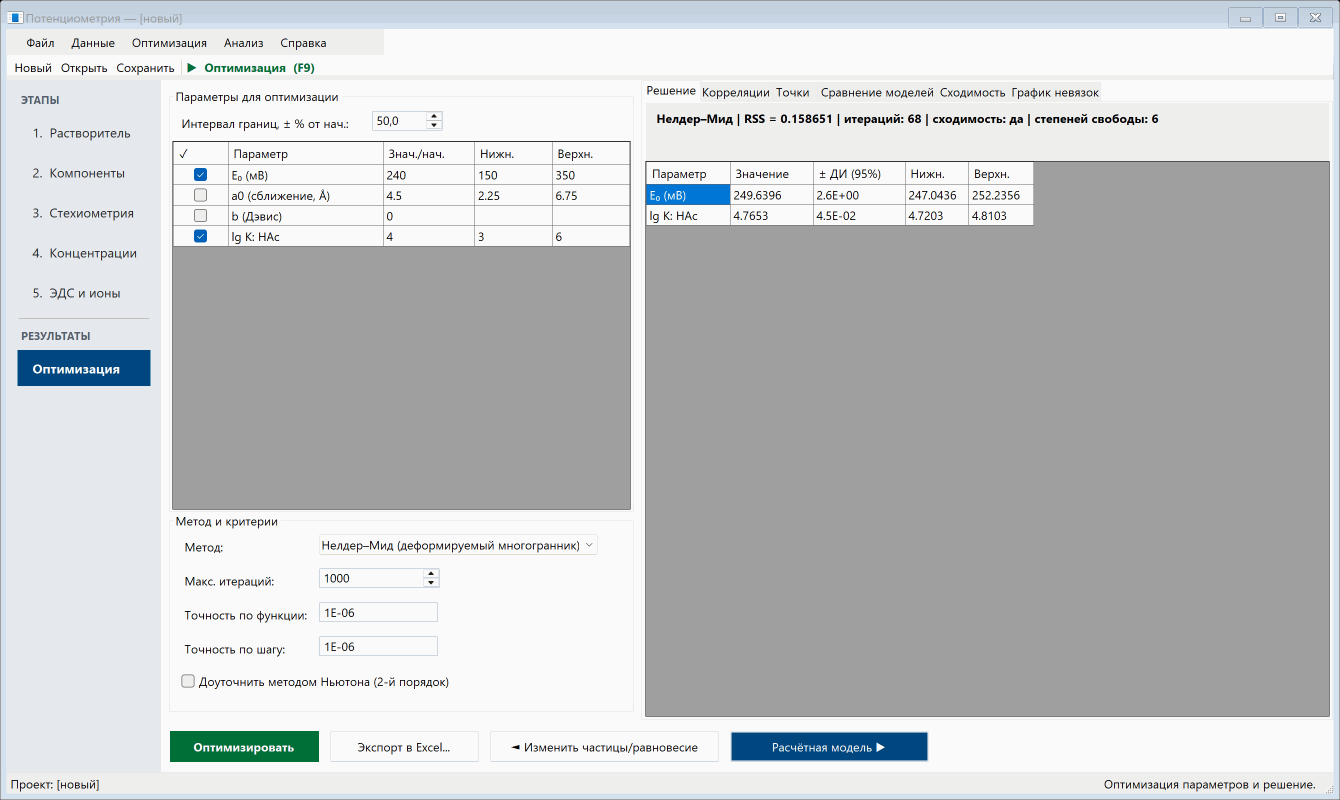The height and width of the screenshot is (800, 1340).
Task: Click the green play icon for Оптимизация (F9)
Action: coord(191,68)
